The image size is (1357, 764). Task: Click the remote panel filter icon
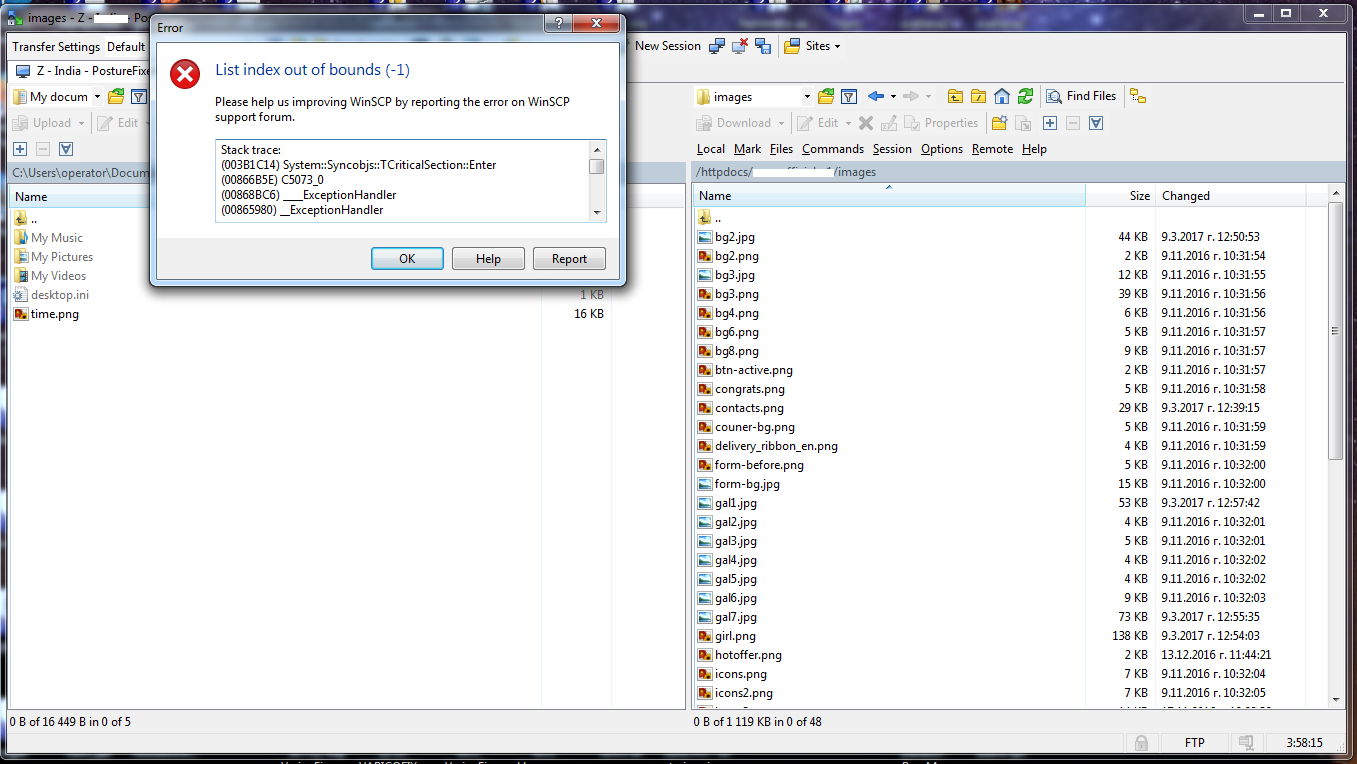[x=849, y=97]
